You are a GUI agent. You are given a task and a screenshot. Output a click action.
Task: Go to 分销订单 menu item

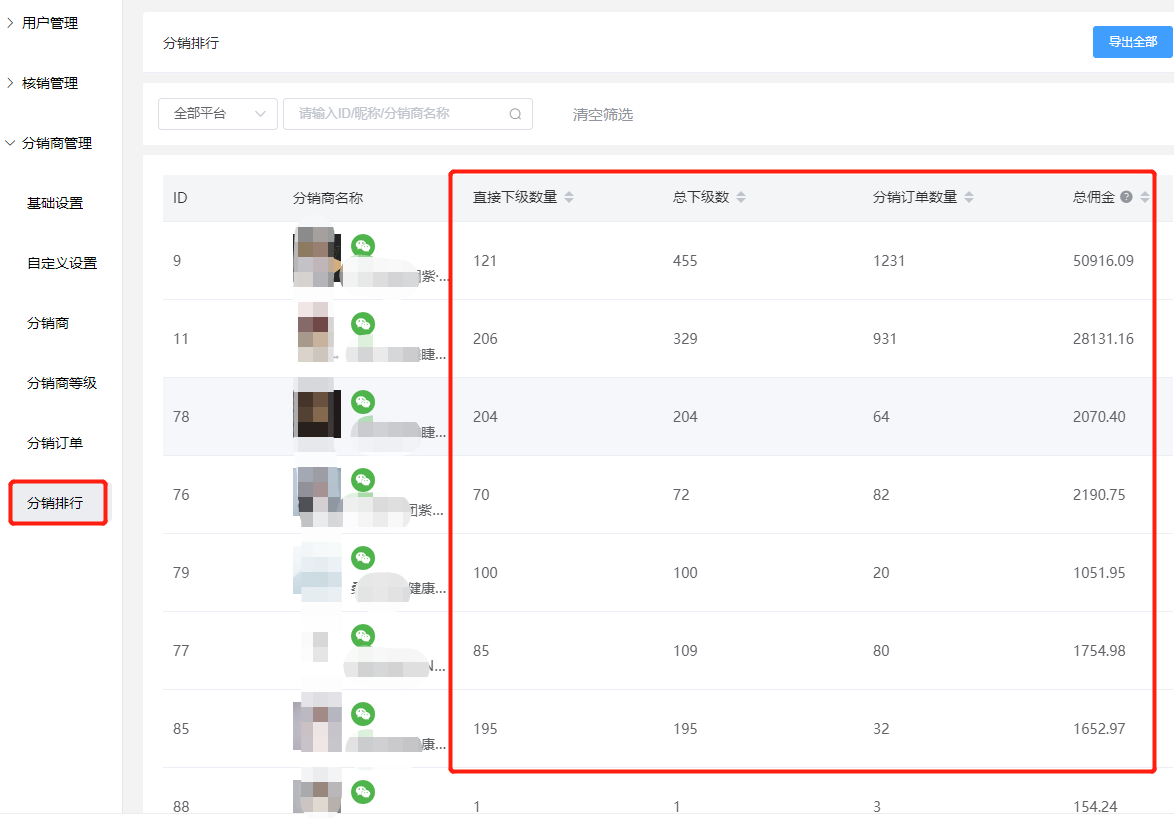[x=55, y=443]
